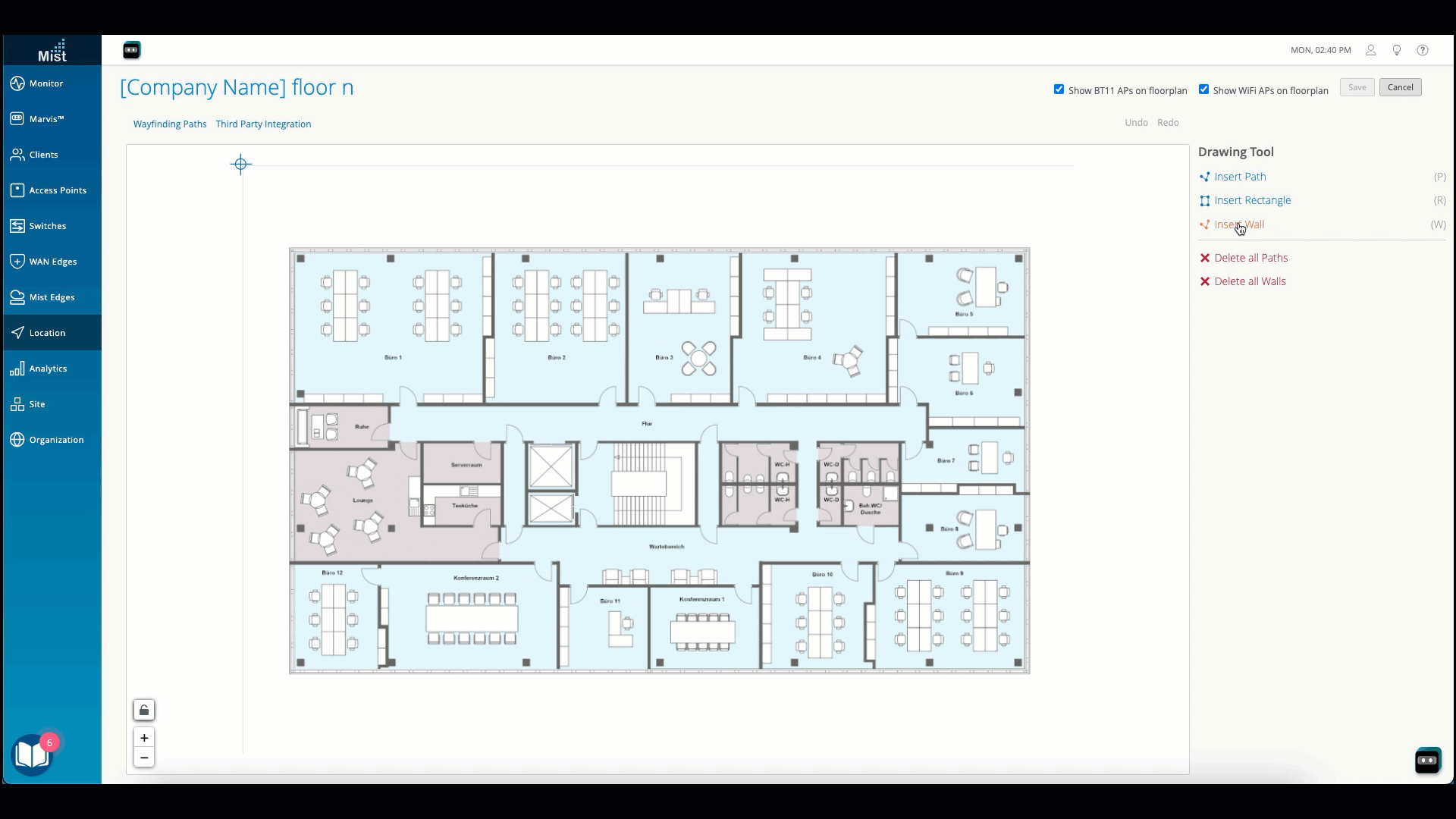Open the user account icon
Screen dimensions: 1456x819
pyautogui.click(x=1371, y=50)
